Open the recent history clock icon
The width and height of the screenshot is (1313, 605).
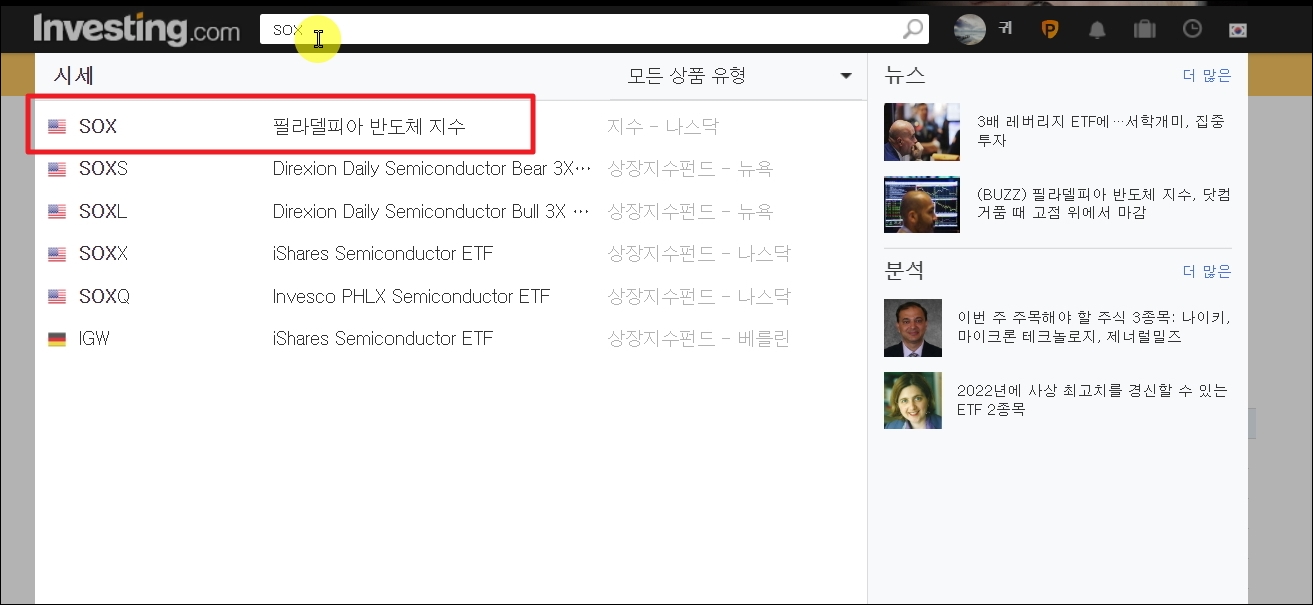click(1192, 29)
